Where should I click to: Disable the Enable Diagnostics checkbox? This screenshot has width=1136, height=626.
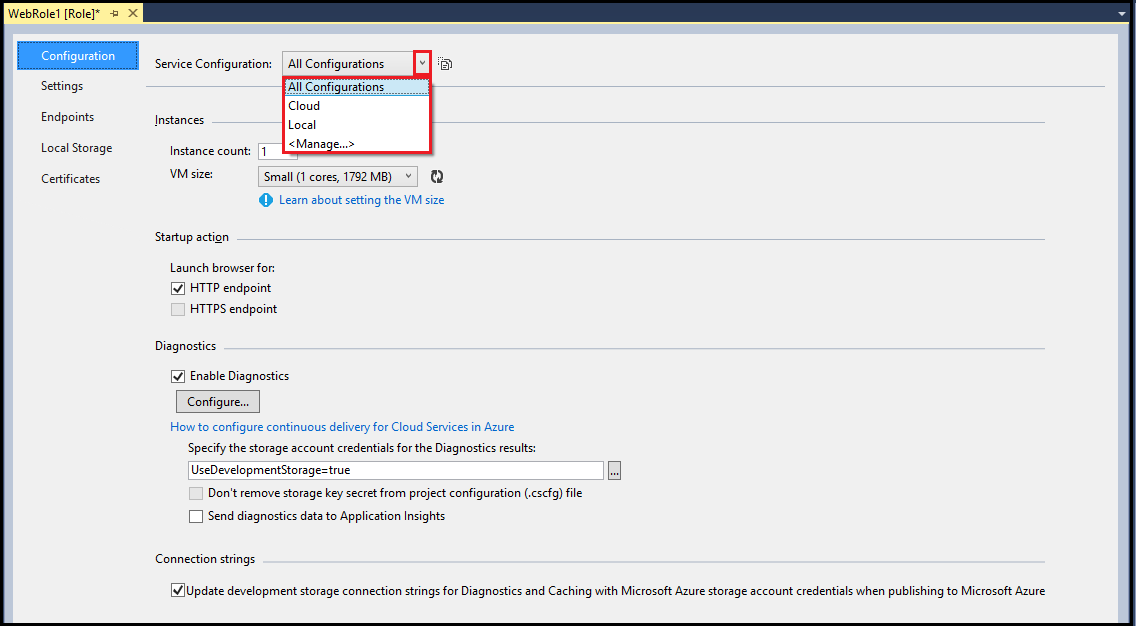(x=177, y=376)
